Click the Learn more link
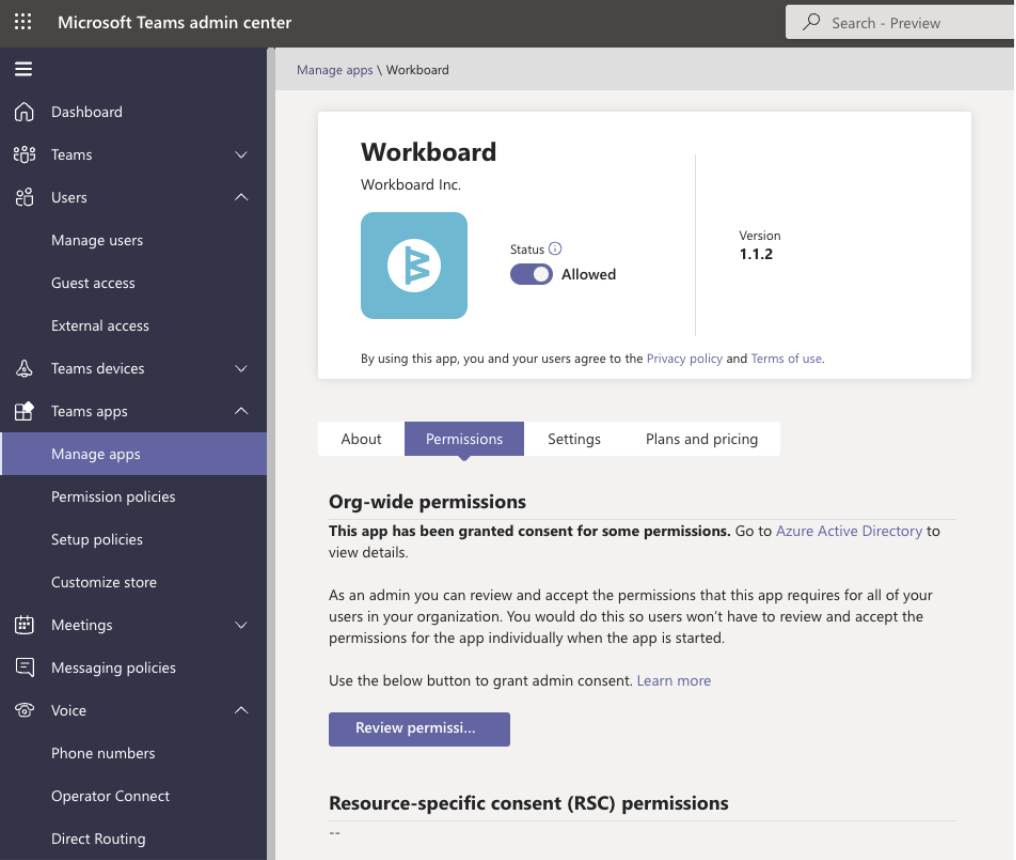1016x860 pixels. pyautogui.click(x=674, y=680)
